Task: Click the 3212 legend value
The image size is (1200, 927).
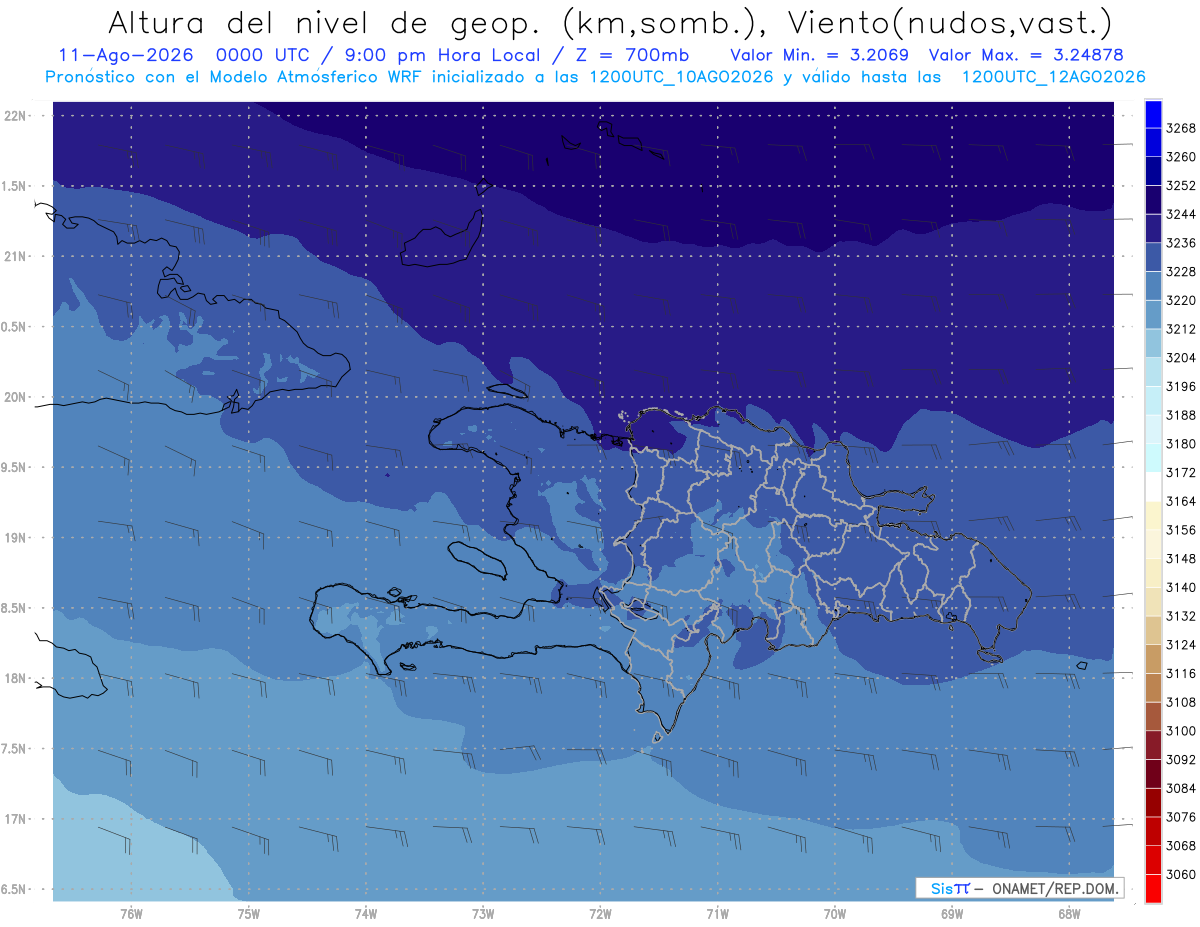Action: click(1181, 329)
